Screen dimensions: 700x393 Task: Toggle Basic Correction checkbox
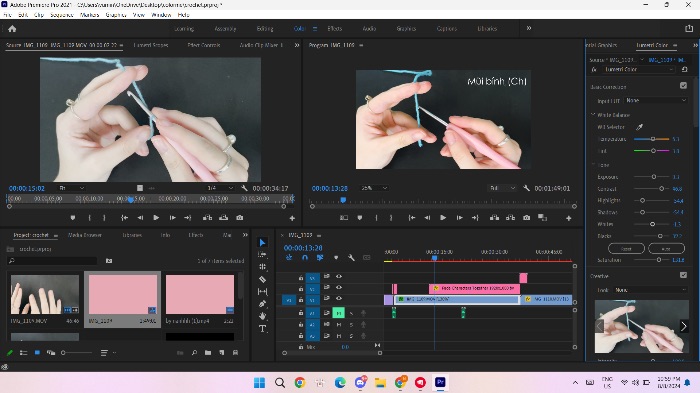tap(683, 85)
